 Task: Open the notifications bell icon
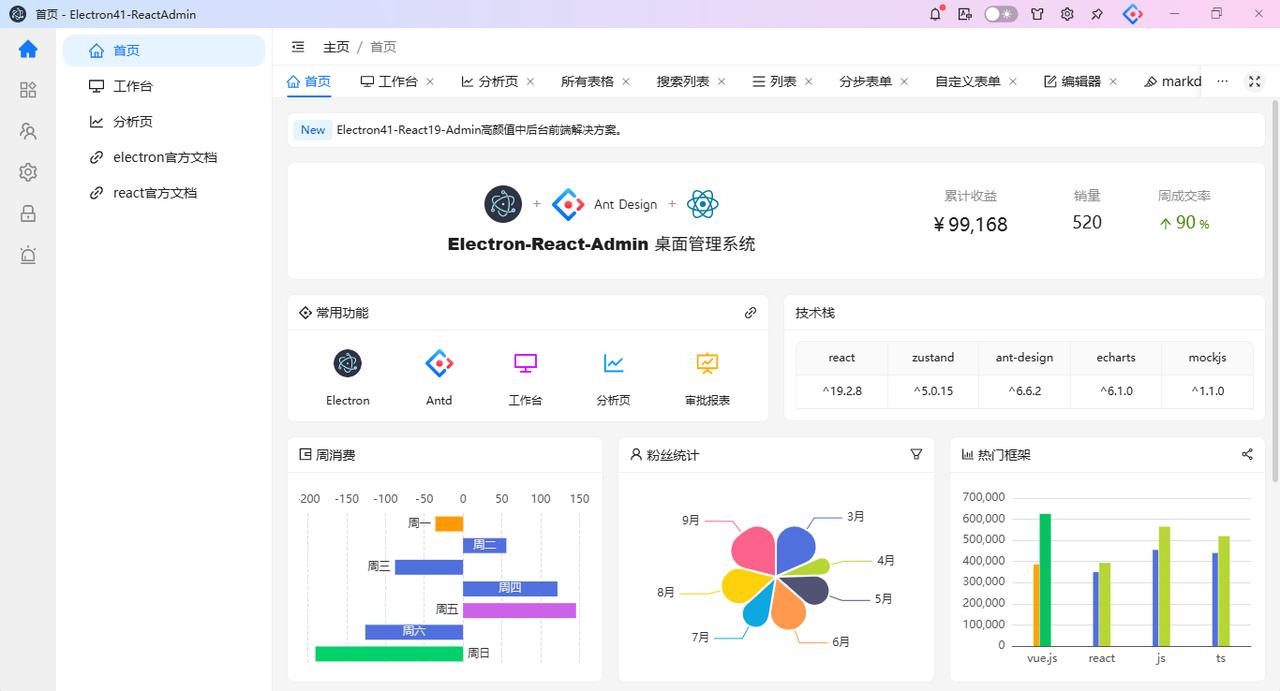936,14
